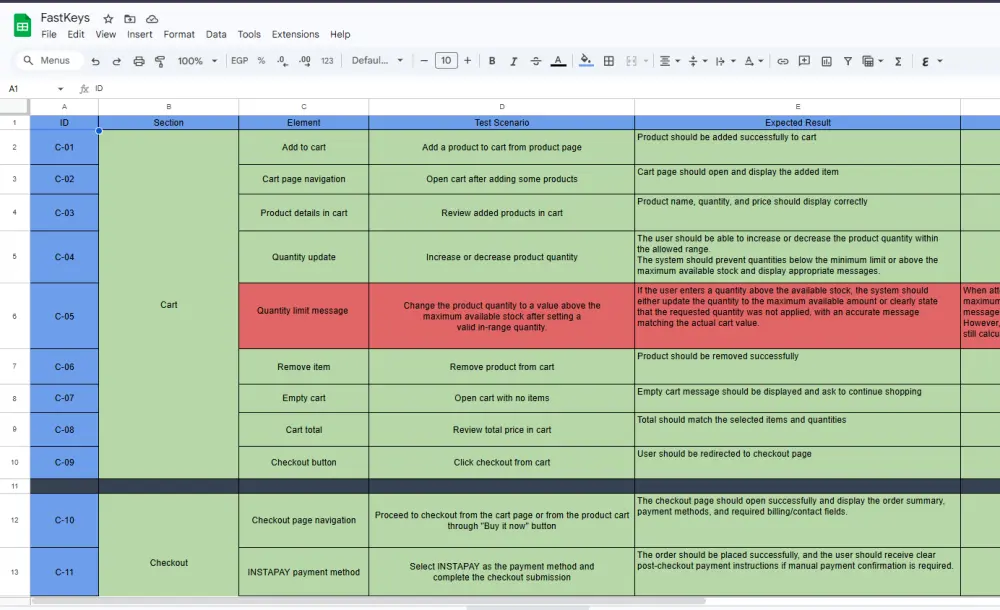Select the "Expected Result" header cell

(x=797, y=123)
